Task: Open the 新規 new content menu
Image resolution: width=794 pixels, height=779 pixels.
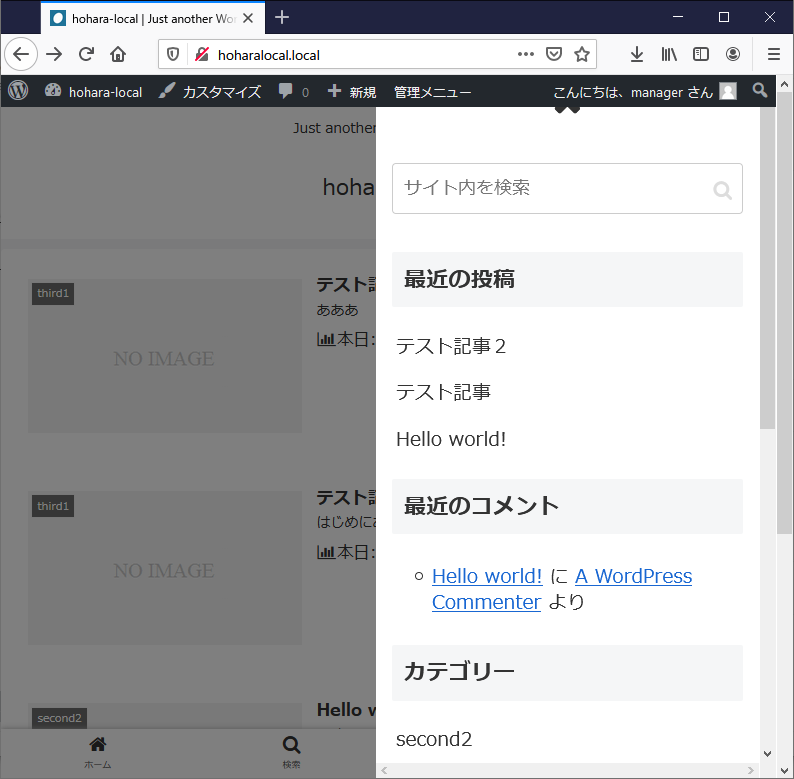Action: pyautogui.click(x=352, y=92)
